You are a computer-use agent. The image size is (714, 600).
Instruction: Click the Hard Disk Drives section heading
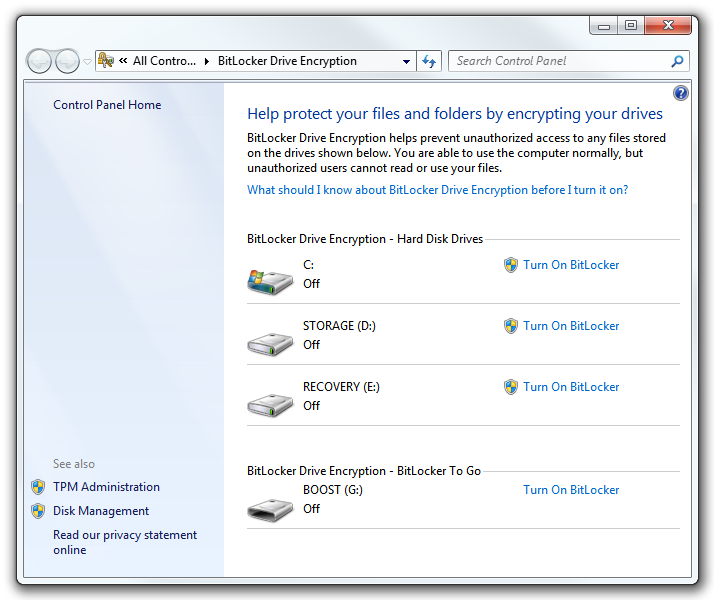tap(365, 239)
